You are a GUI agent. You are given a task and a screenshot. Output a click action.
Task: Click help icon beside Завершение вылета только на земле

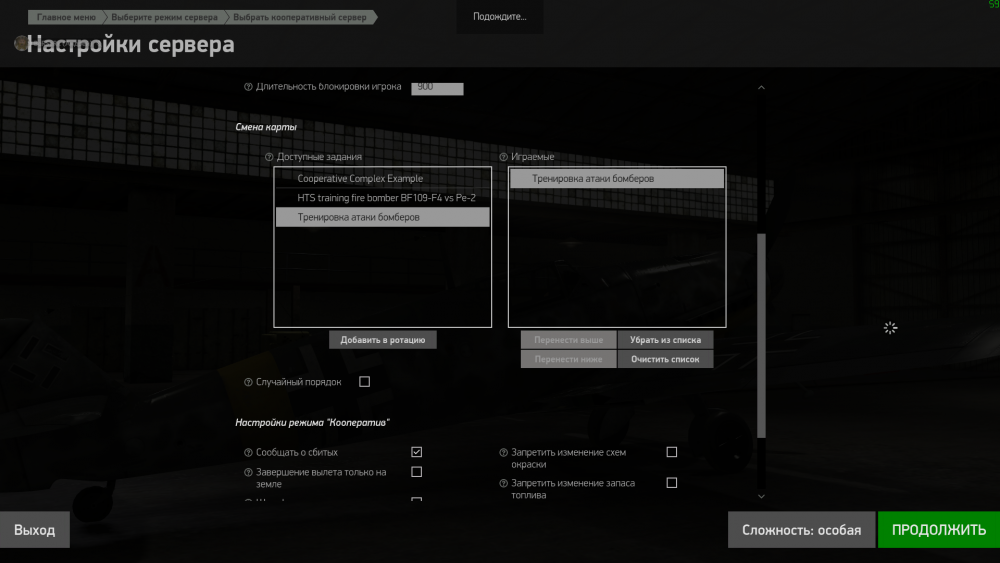(248, 472)
